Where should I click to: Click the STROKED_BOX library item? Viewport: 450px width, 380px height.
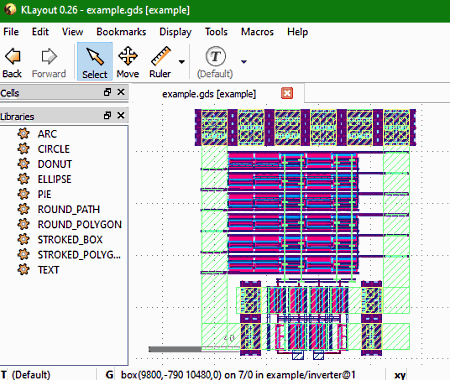point(70,239)
